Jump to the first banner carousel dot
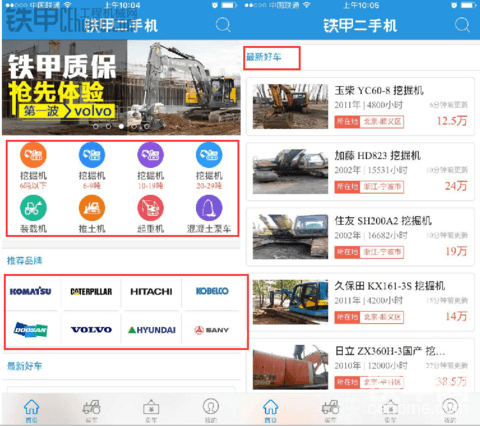 click(96, 126)
